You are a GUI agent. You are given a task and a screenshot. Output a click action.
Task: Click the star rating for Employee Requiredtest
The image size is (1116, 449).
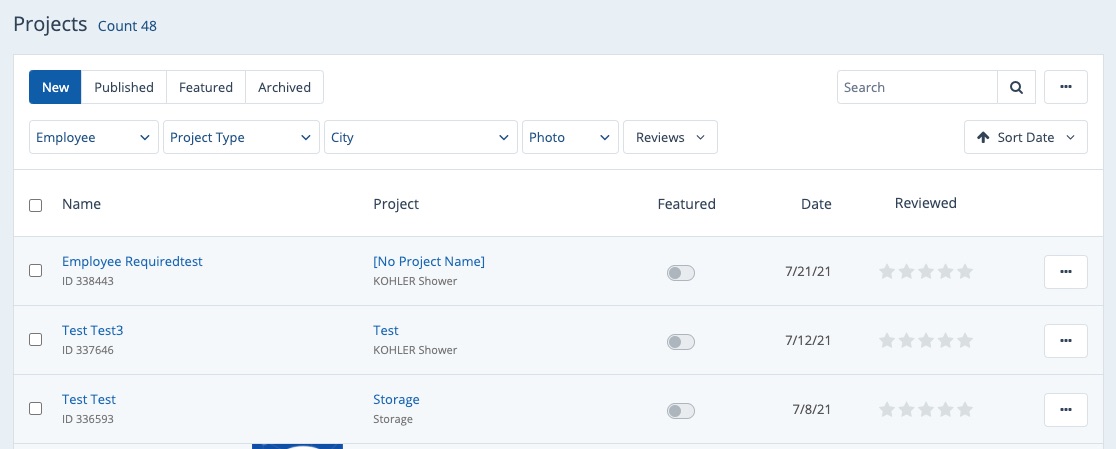point(925,272)
